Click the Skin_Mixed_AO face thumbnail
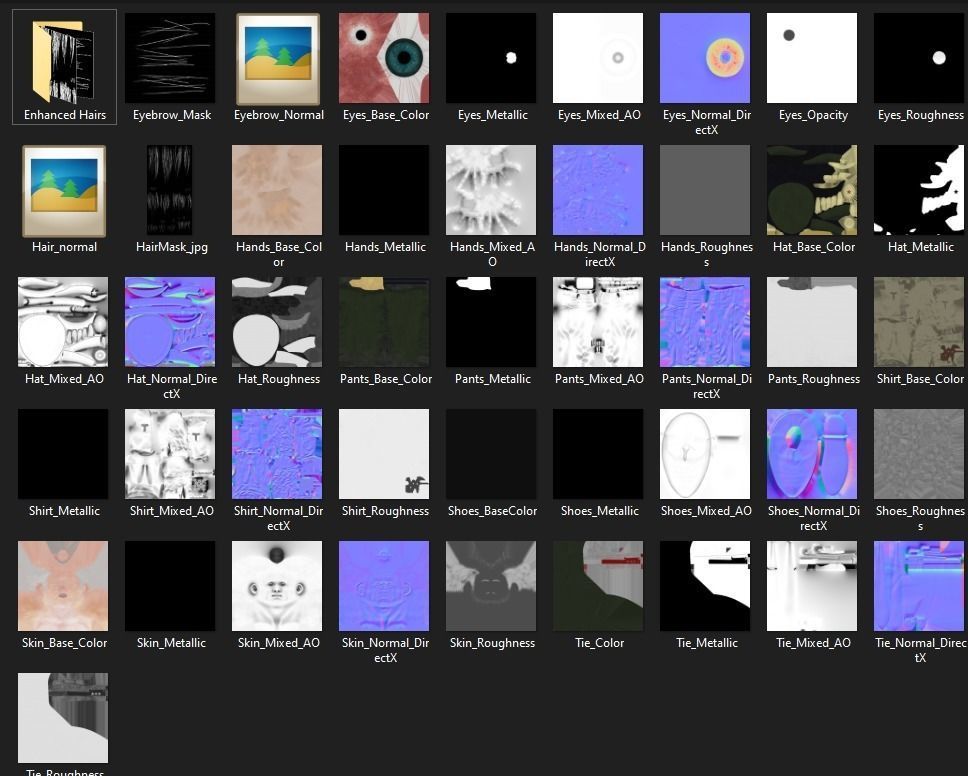This screenshot has height=776, width=968. click(x=277, y=586)
